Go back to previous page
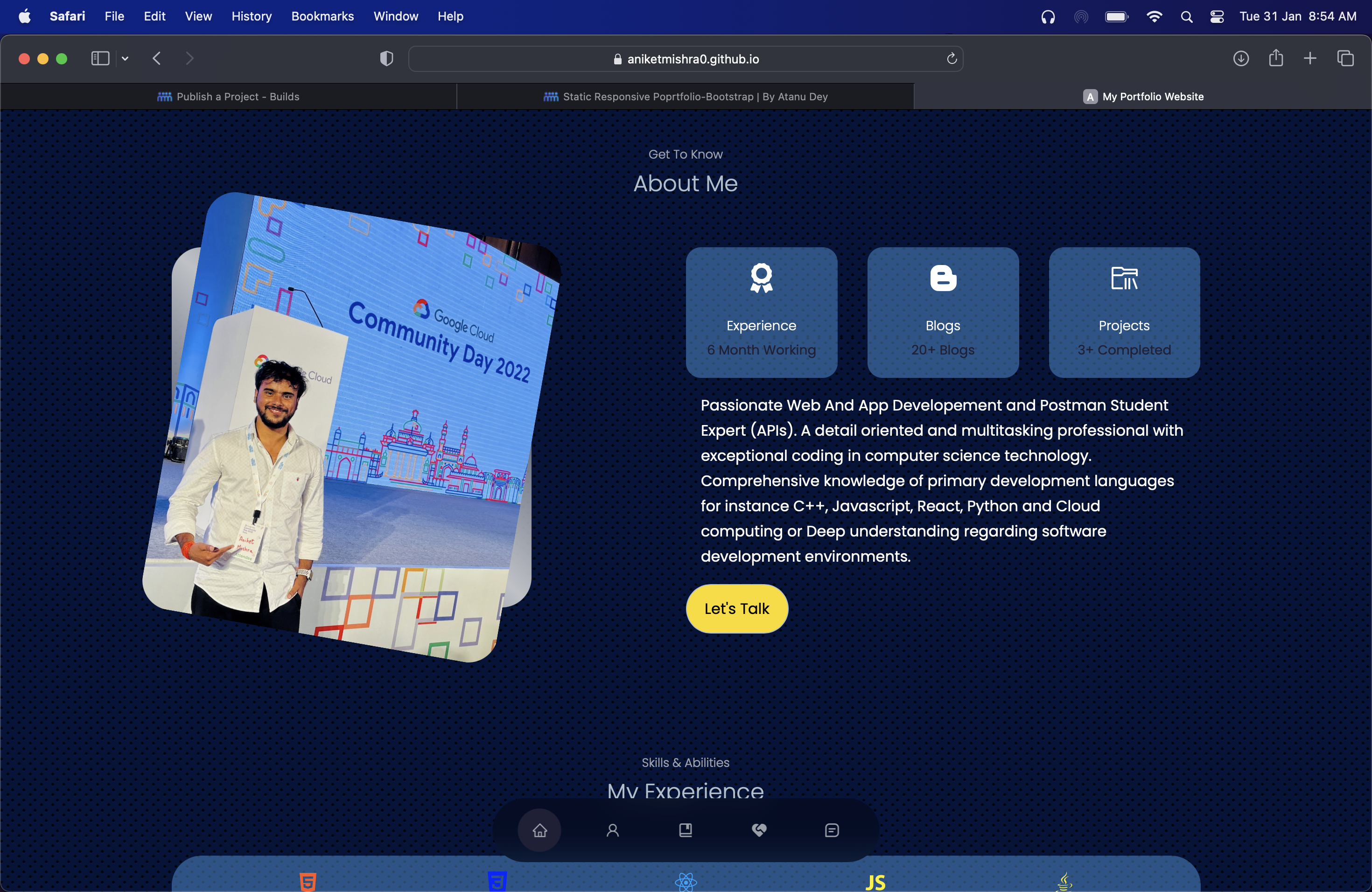The height and width of the screenshot is (892, 1372). (156, 58)
